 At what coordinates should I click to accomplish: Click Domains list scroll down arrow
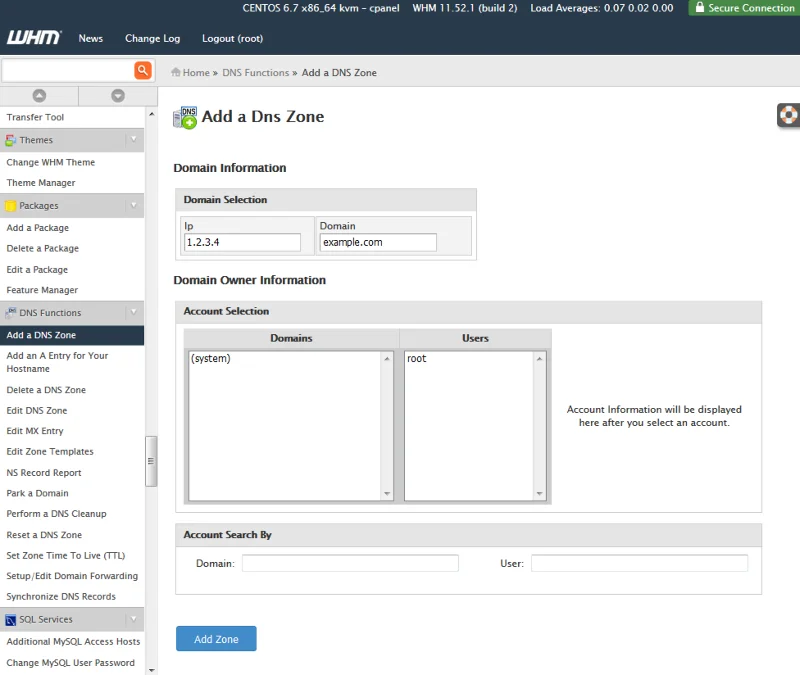coord(387,493)
